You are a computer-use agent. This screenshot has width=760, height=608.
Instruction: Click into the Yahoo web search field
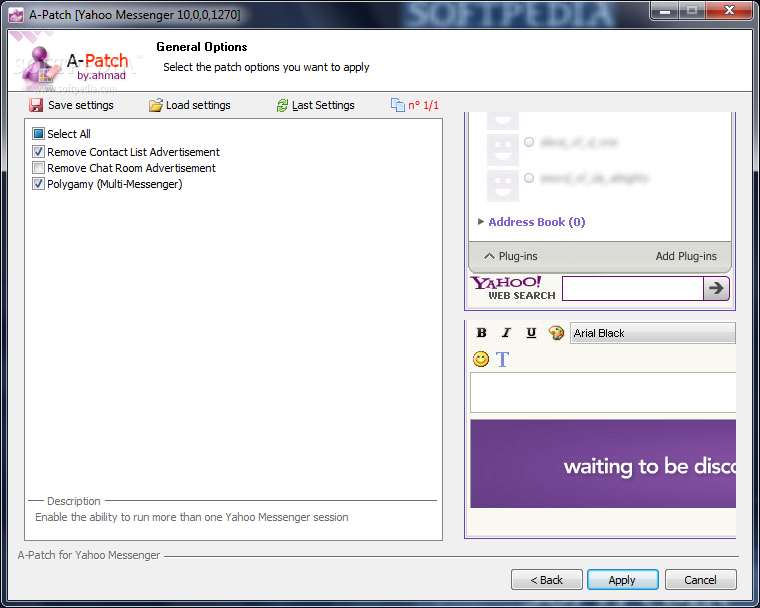(633, 288)
